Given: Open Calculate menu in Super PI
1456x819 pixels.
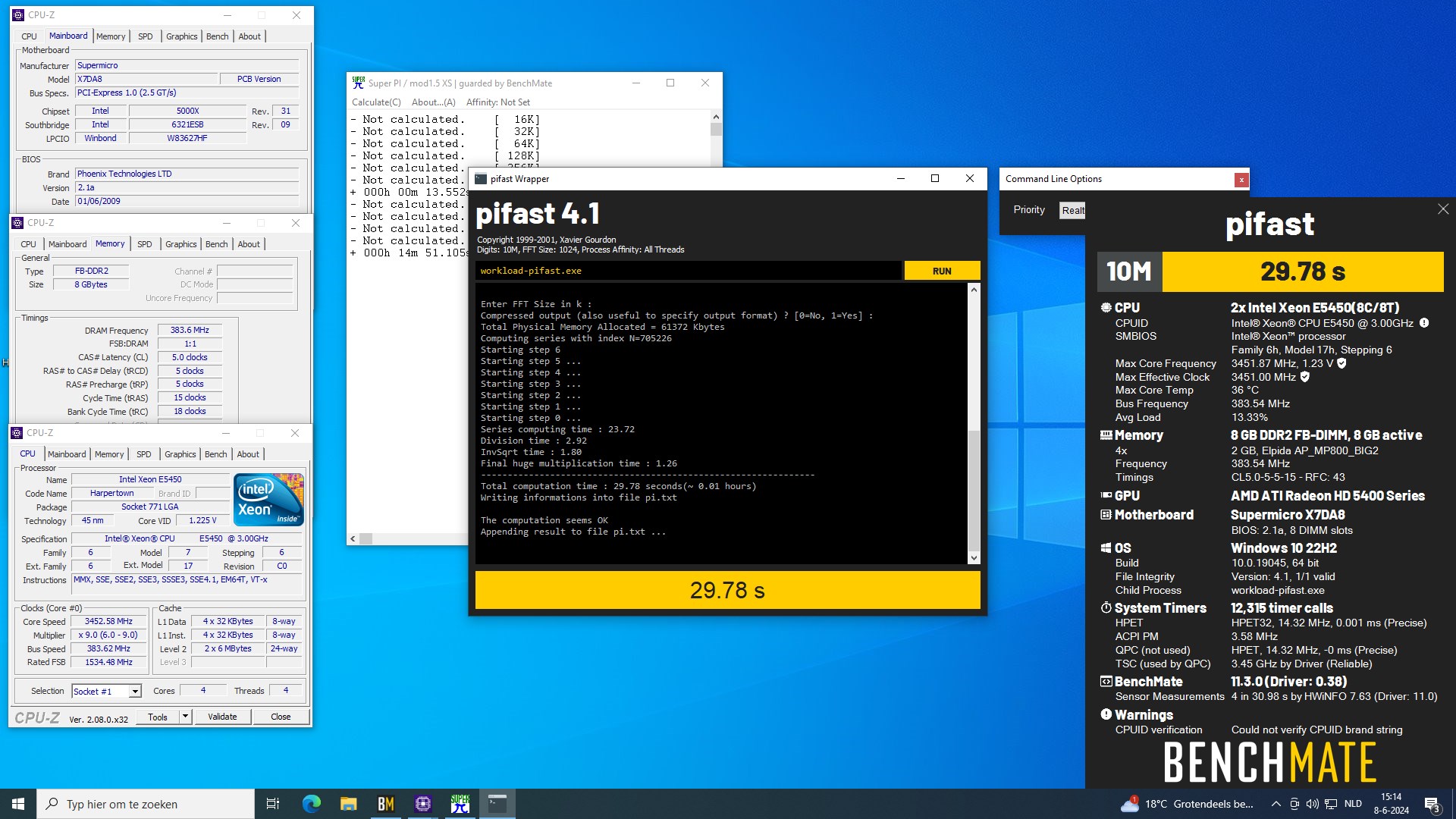Looking at the screenshot, I should pos(376,102).
